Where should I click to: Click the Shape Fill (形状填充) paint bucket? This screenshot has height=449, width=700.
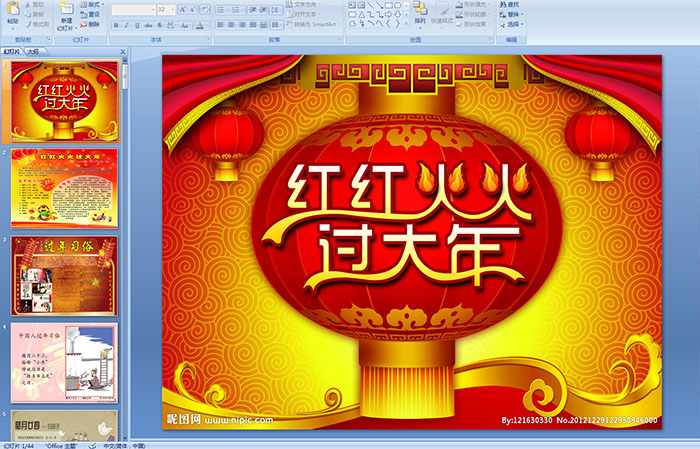click(459, 4)
